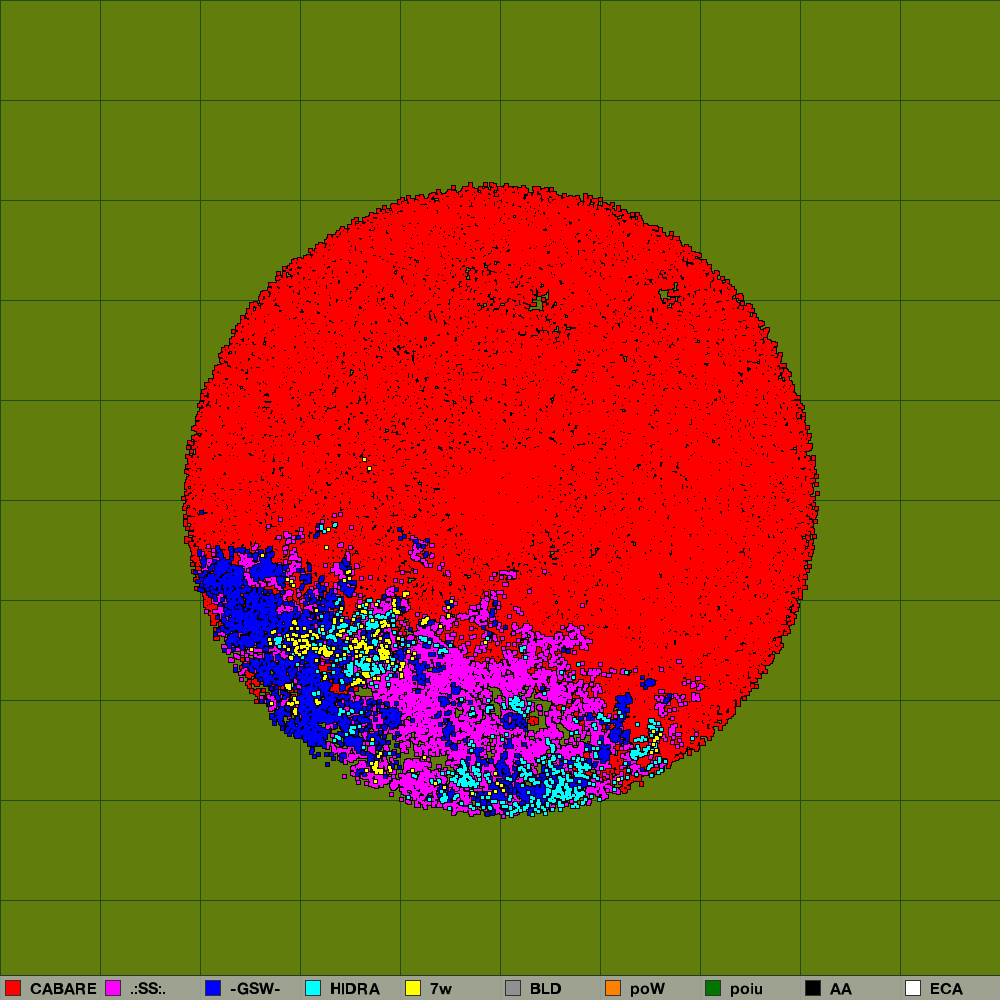The image size is (1000, 1000).
Task: Click the gray BLD legend swatch
Action: pos(513,988)
